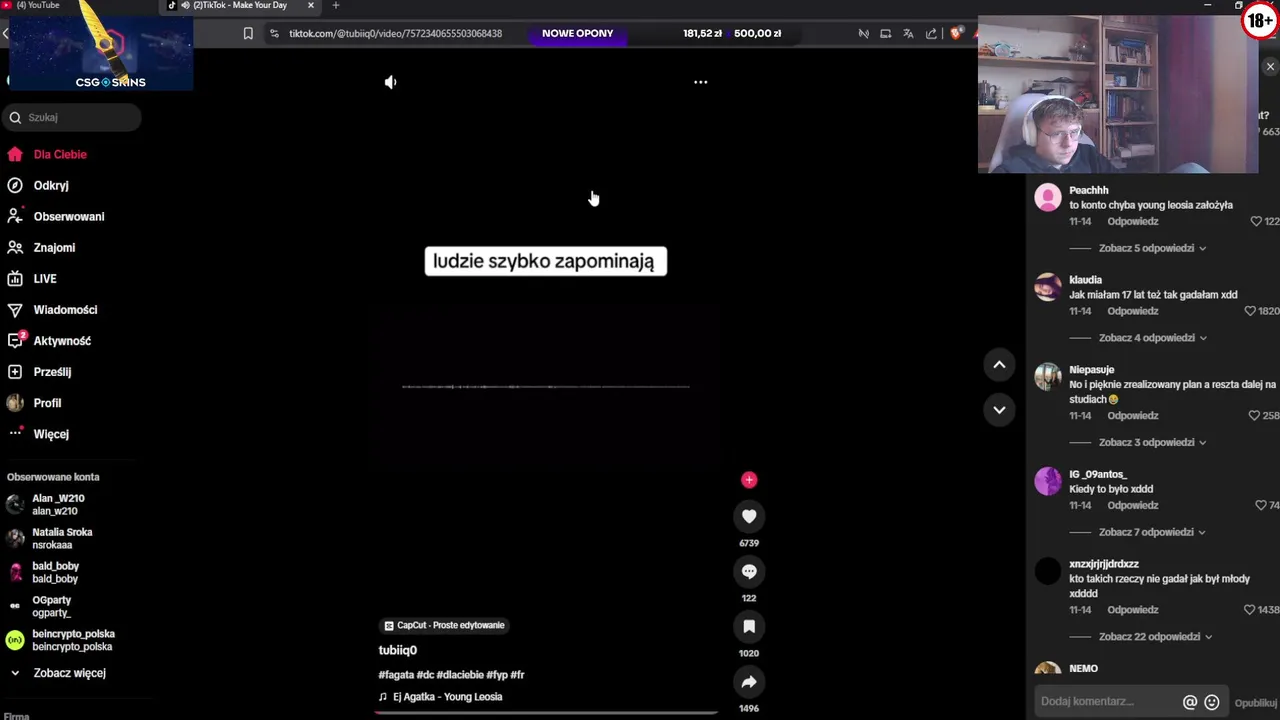The width and height of the screenshot is (1280, 720).
Task: Reply to IG_09antos_ comment via Odpowiedz
Action: (1132, 505)
